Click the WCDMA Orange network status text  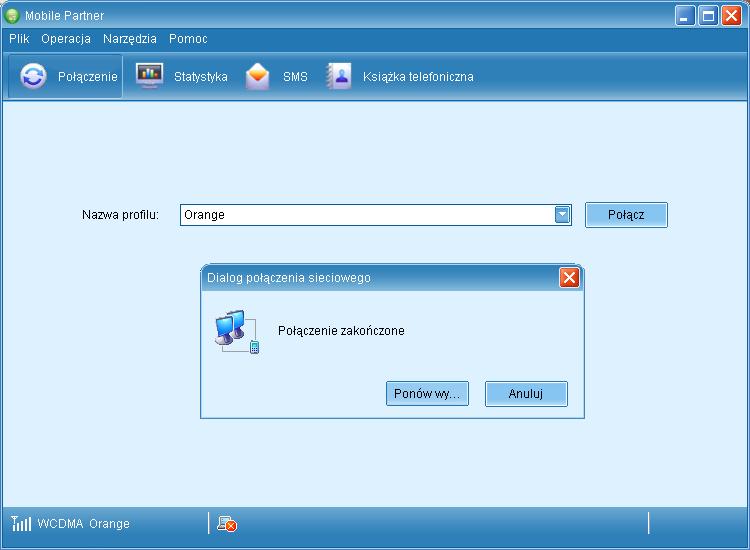[84, 524]
